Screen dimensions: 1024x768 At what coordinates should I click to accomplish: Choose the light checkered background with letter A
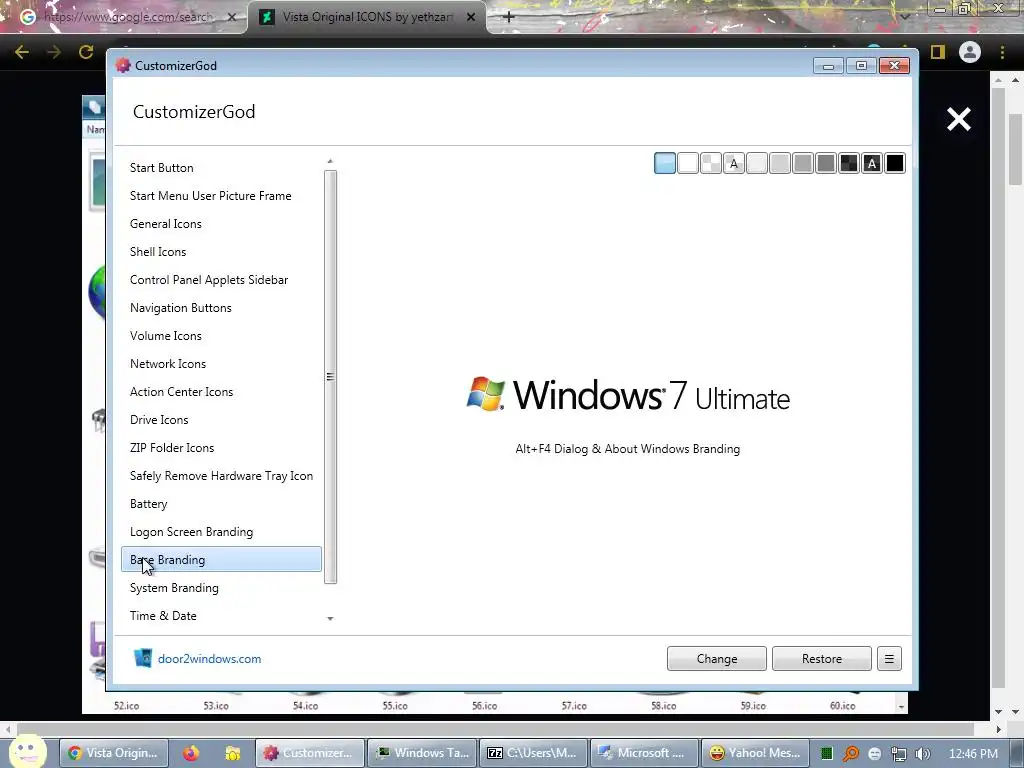(734, 163)
